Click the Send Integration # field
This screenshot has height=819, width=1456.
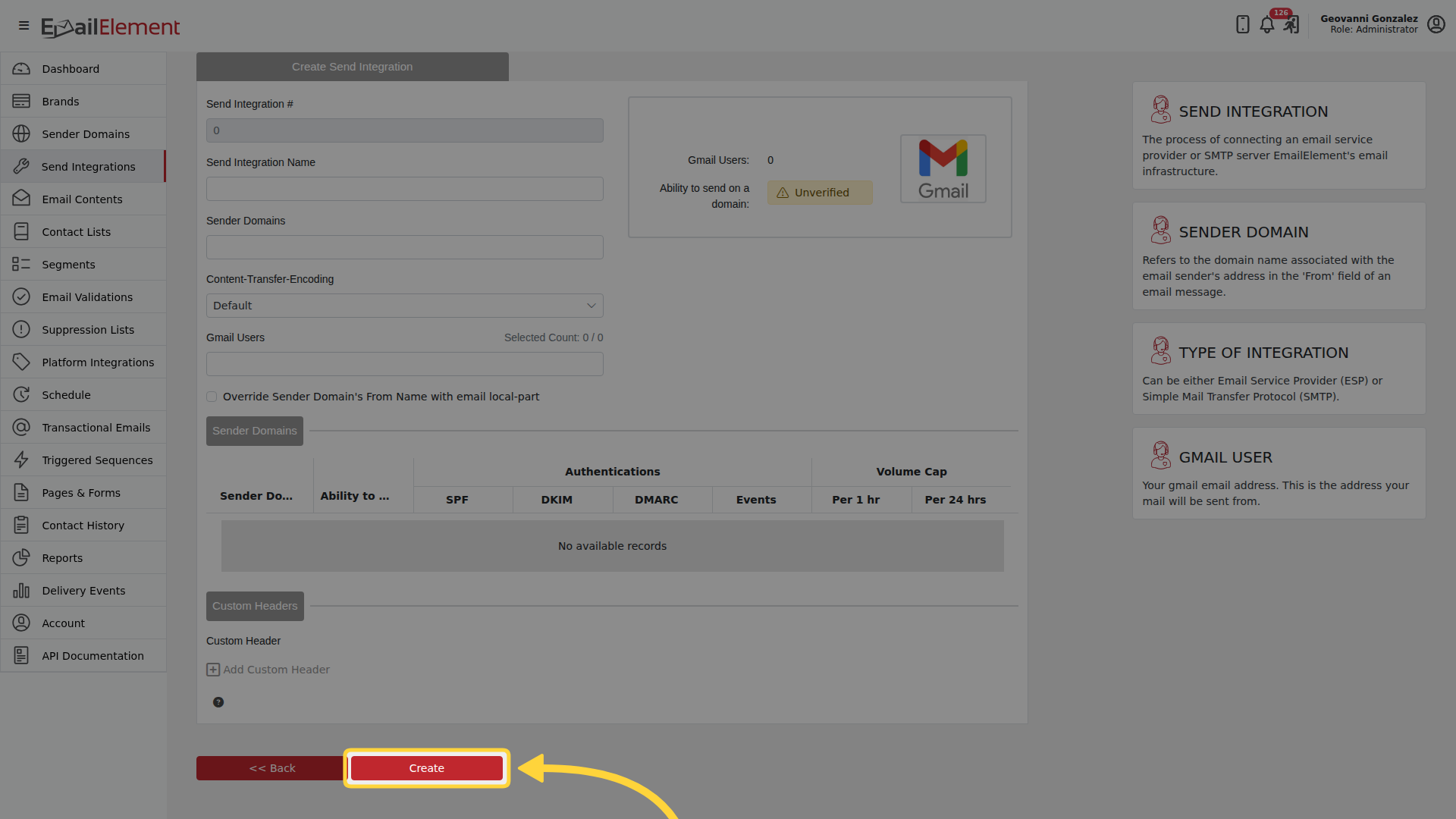pos(405,130)
